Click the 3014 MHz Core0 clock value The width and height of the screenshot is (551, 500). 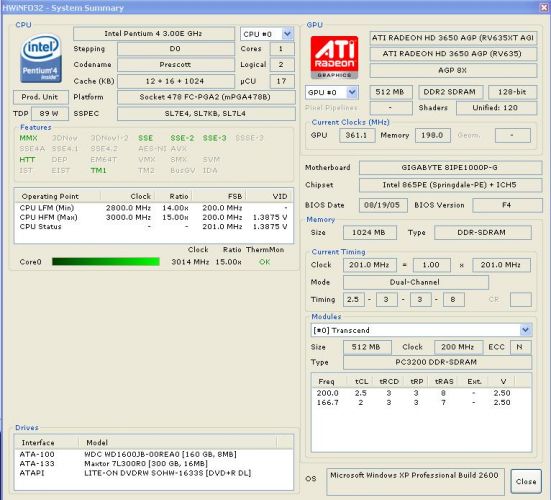pos(190,262)
